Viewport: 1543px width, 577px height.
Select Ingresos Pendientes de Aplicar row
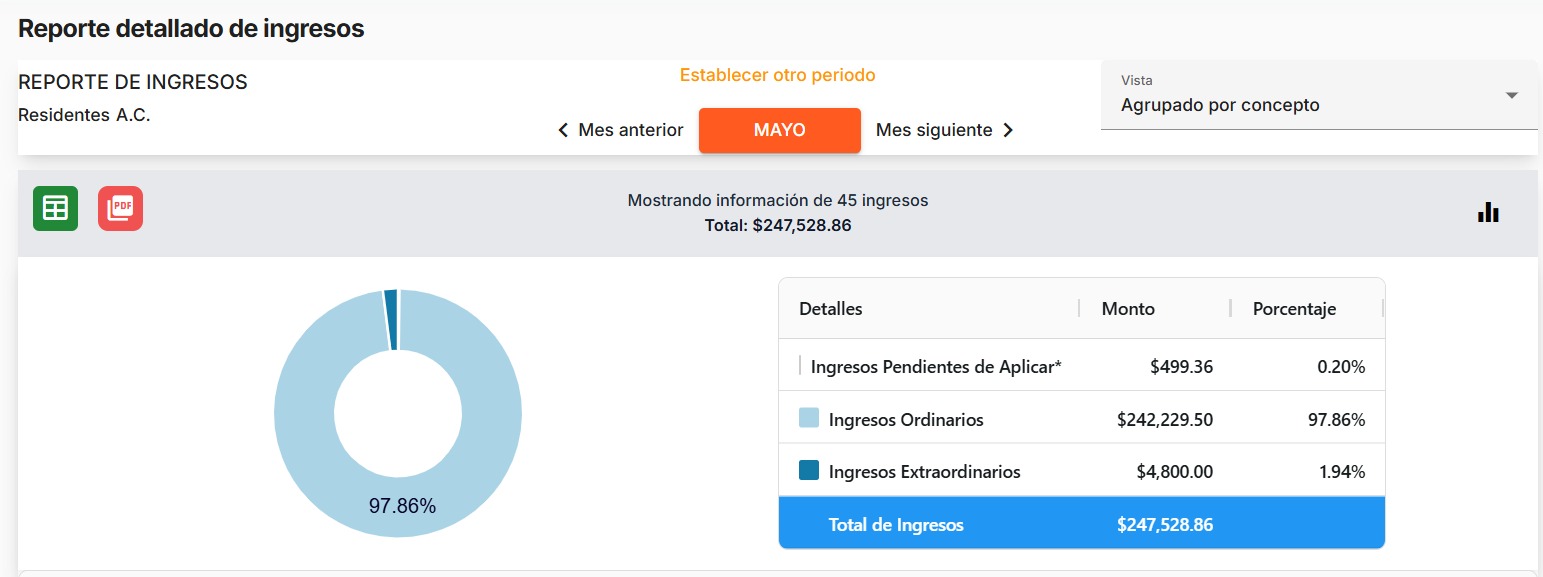(x=935, y=367)
